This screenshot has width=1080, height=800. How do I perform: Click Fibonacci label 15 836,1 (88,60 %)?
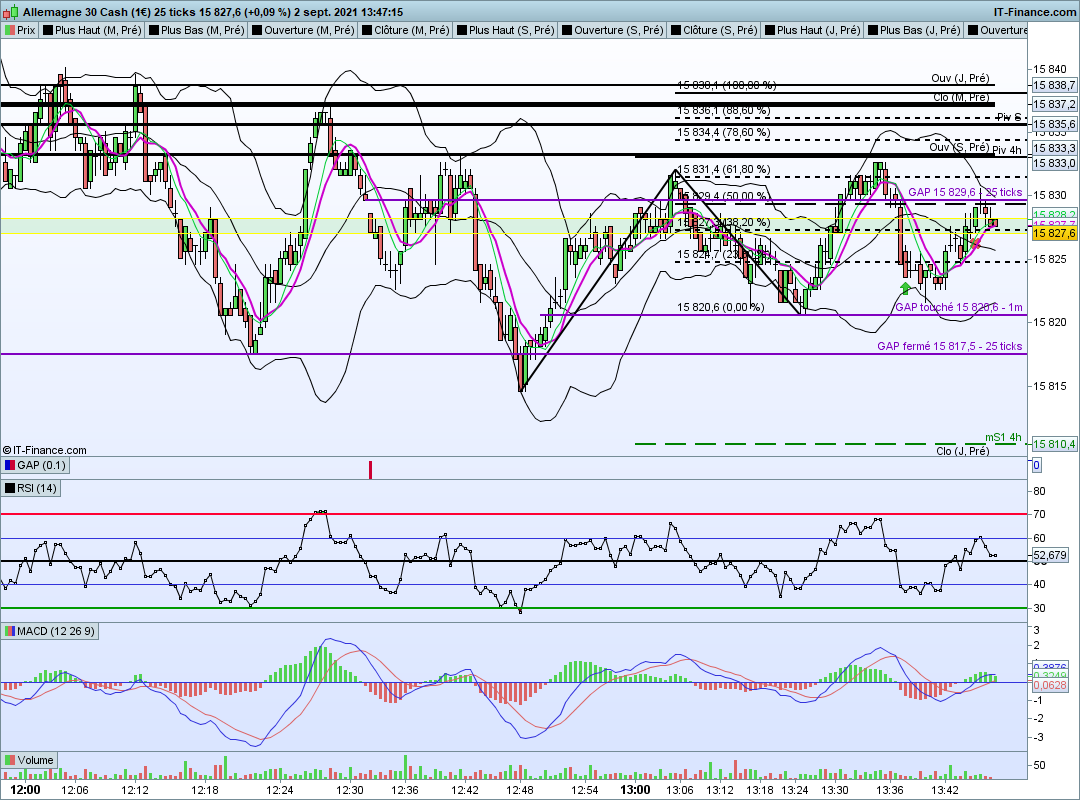point(723,110)
